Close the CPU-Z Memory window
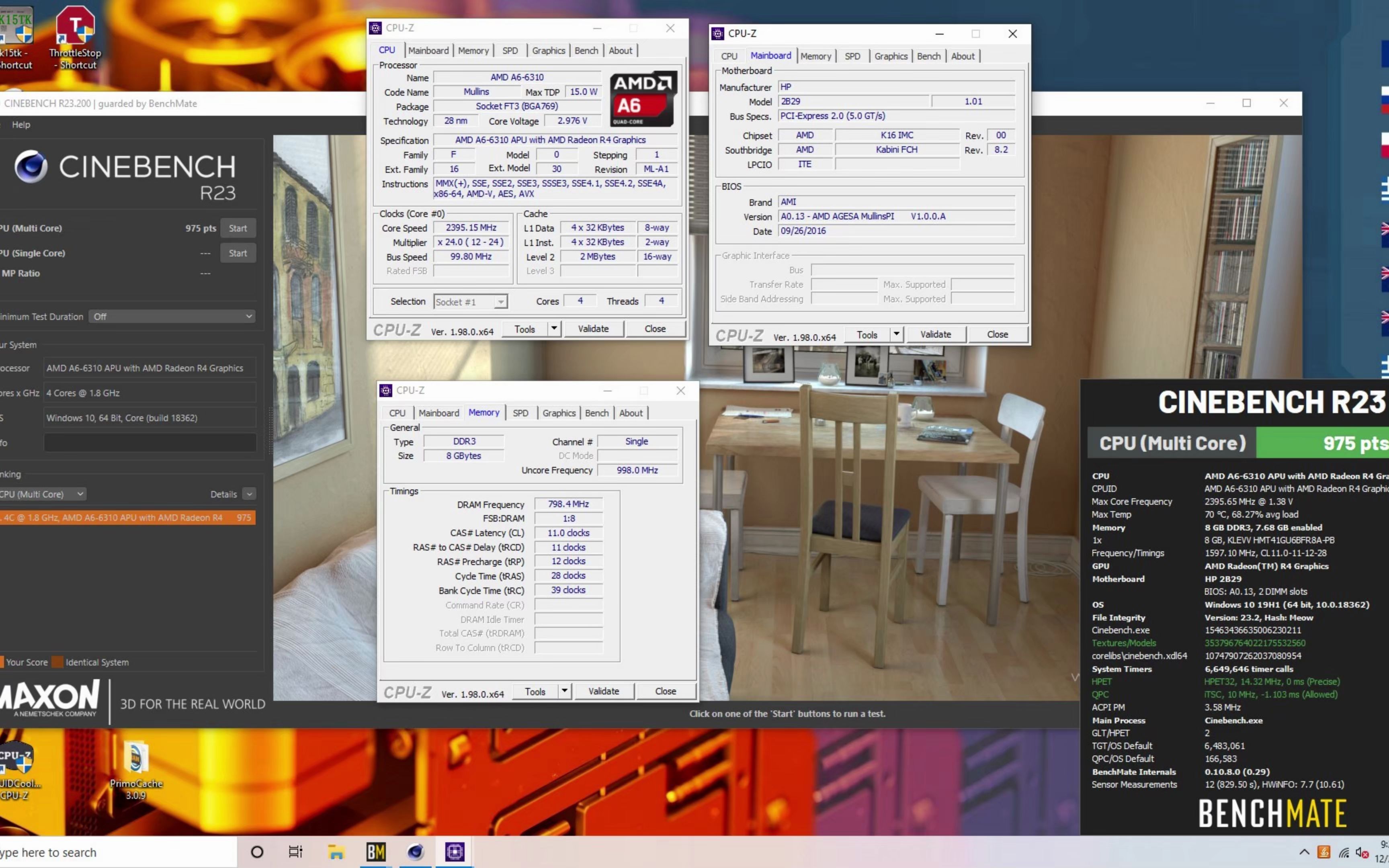Screen dimensions: 1389x868 coord(681,390)
